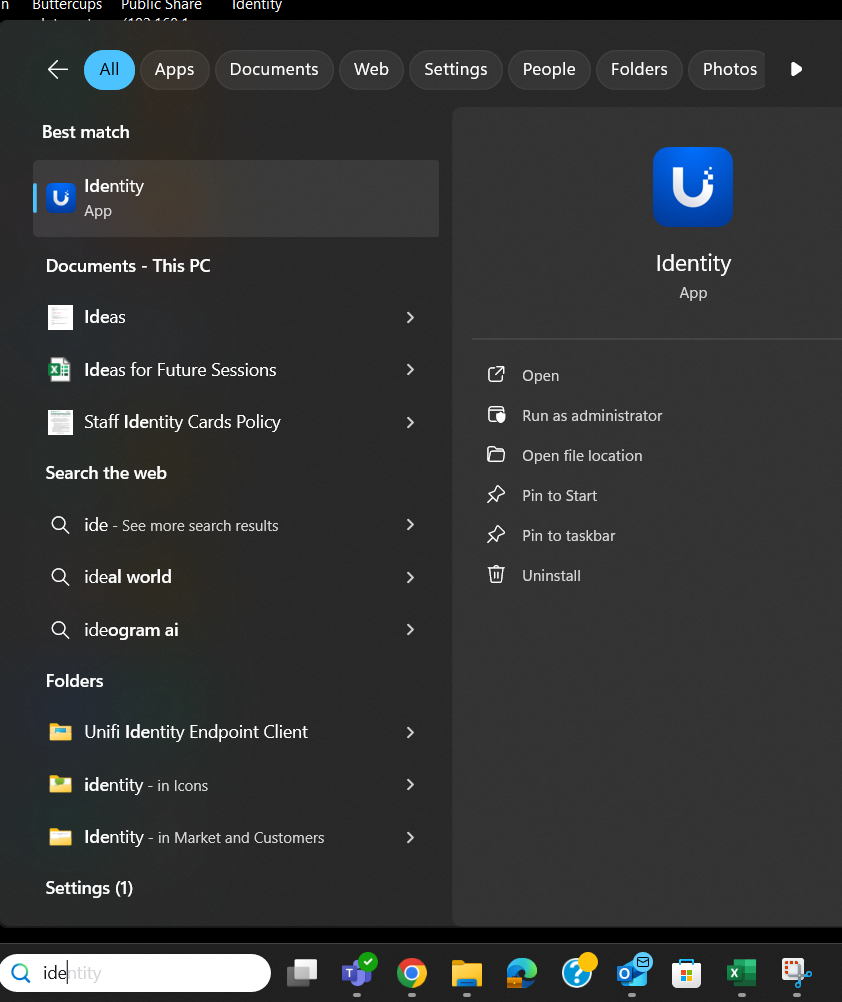Show more filter tabs with arrow
Screen dimensions: 842x1002
(796, 69)
